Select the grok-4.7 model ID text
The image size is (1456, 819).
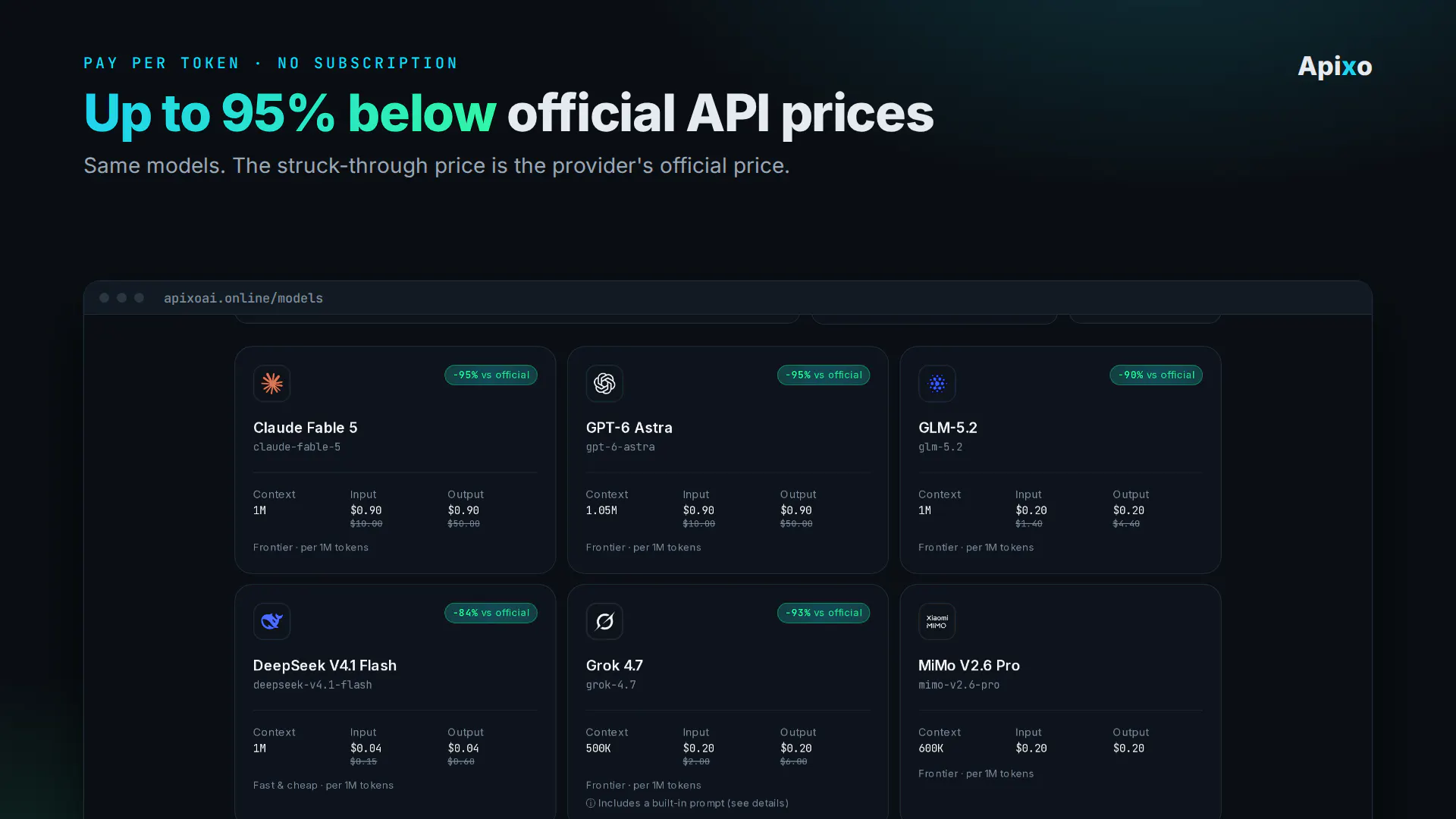point(610,685)
